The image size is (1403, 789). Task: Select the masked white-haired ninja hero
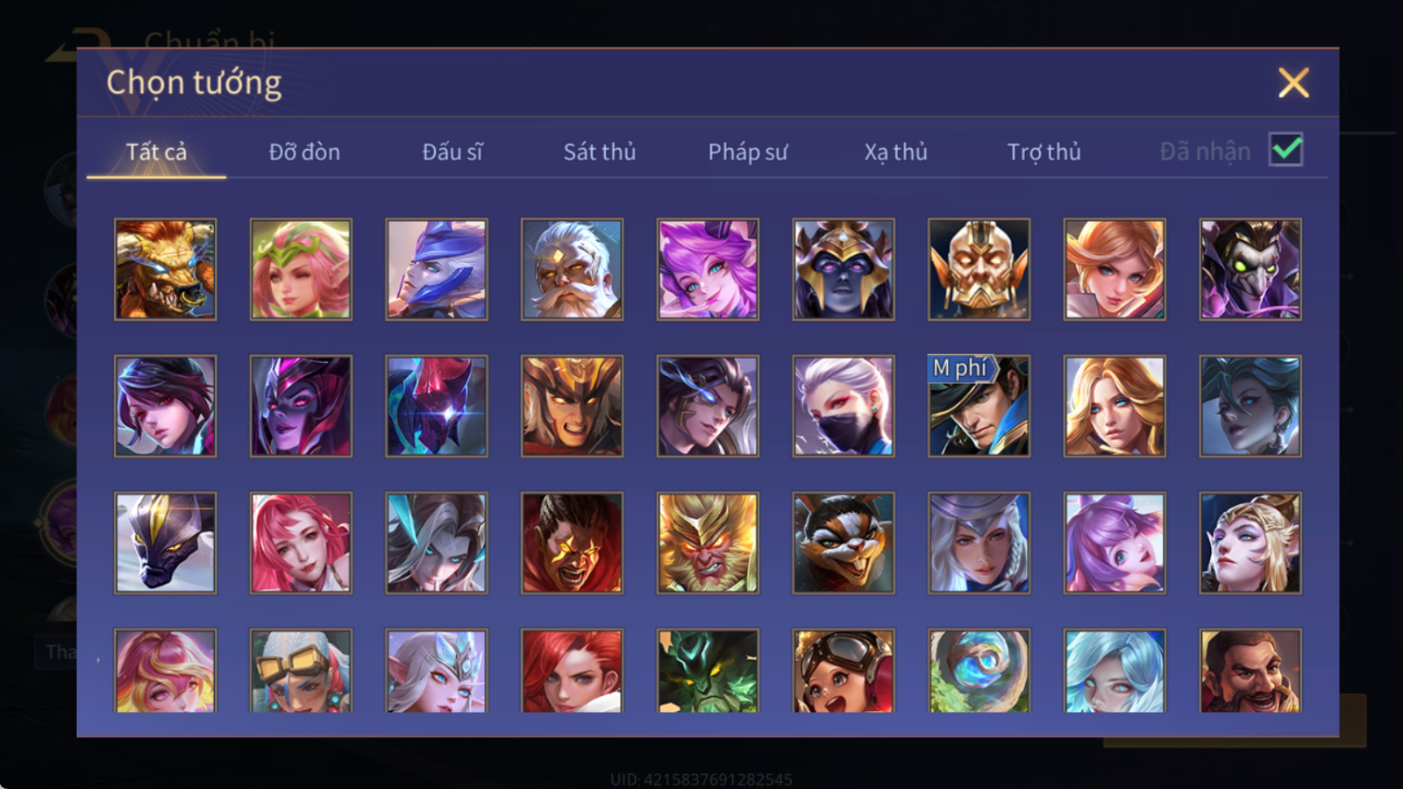click(843, 406)
